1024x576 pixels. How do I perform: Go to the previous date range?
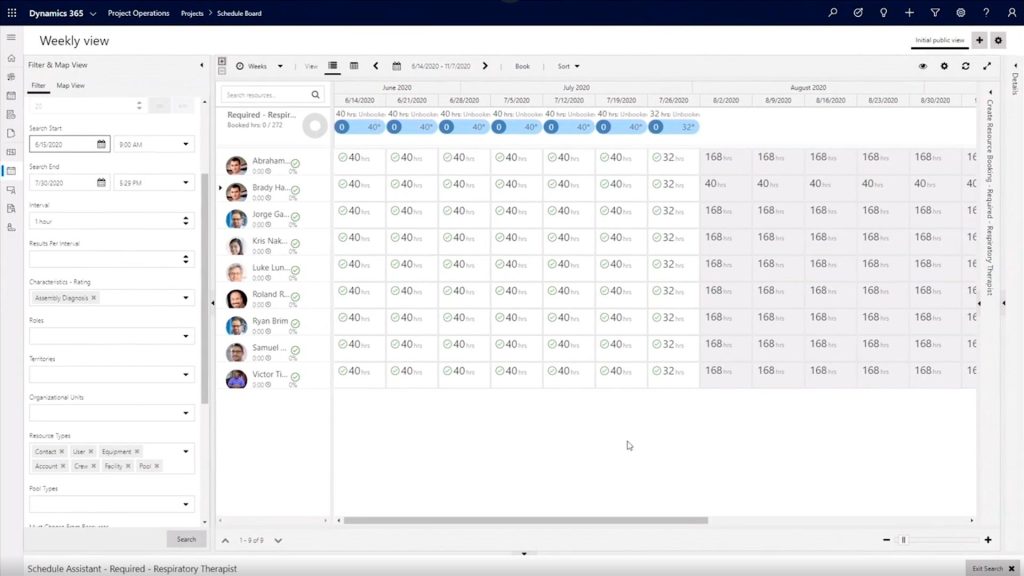(x=376, y=66)
